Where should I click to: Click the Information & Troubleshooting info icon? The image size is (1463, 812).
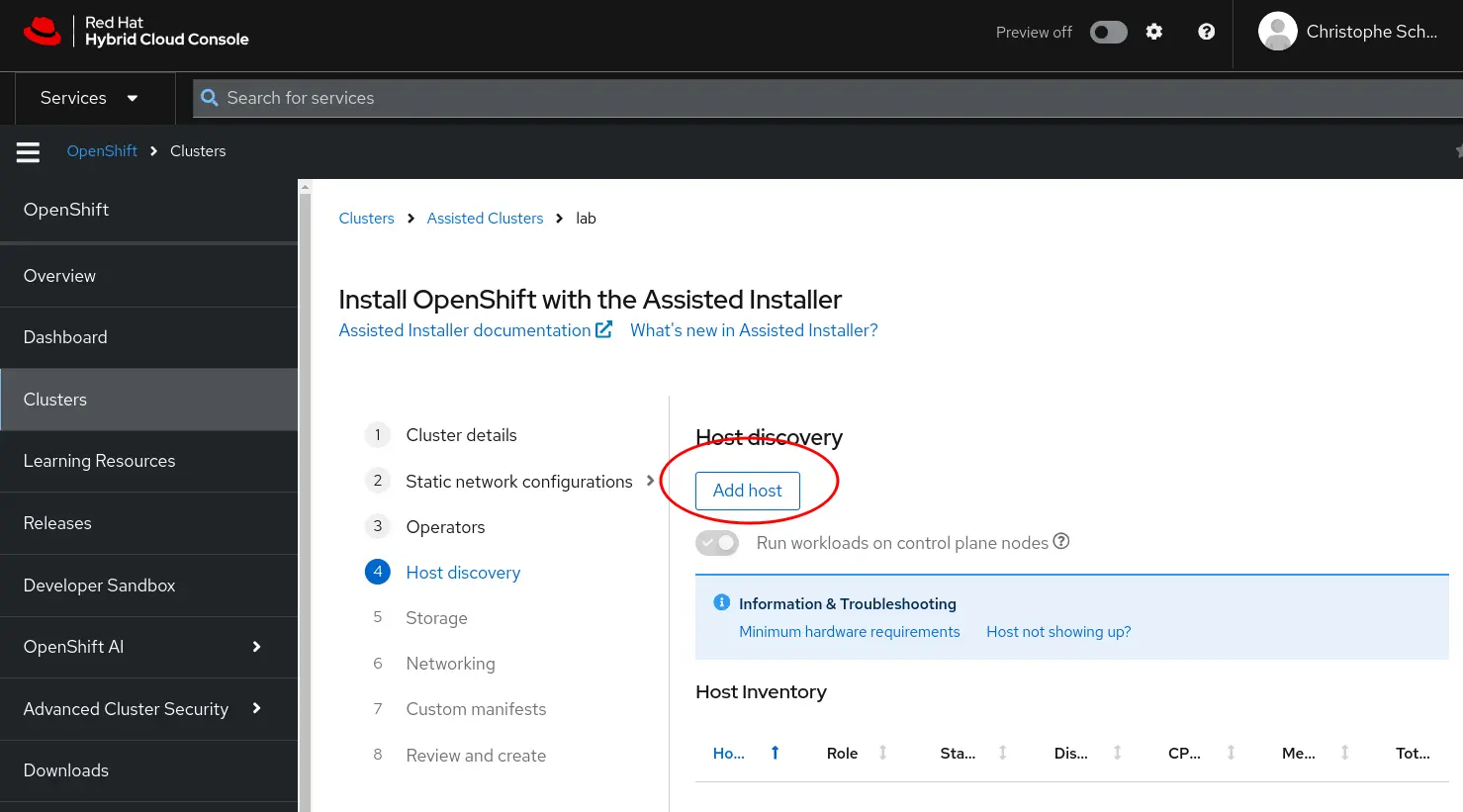[x=722, y=602]
